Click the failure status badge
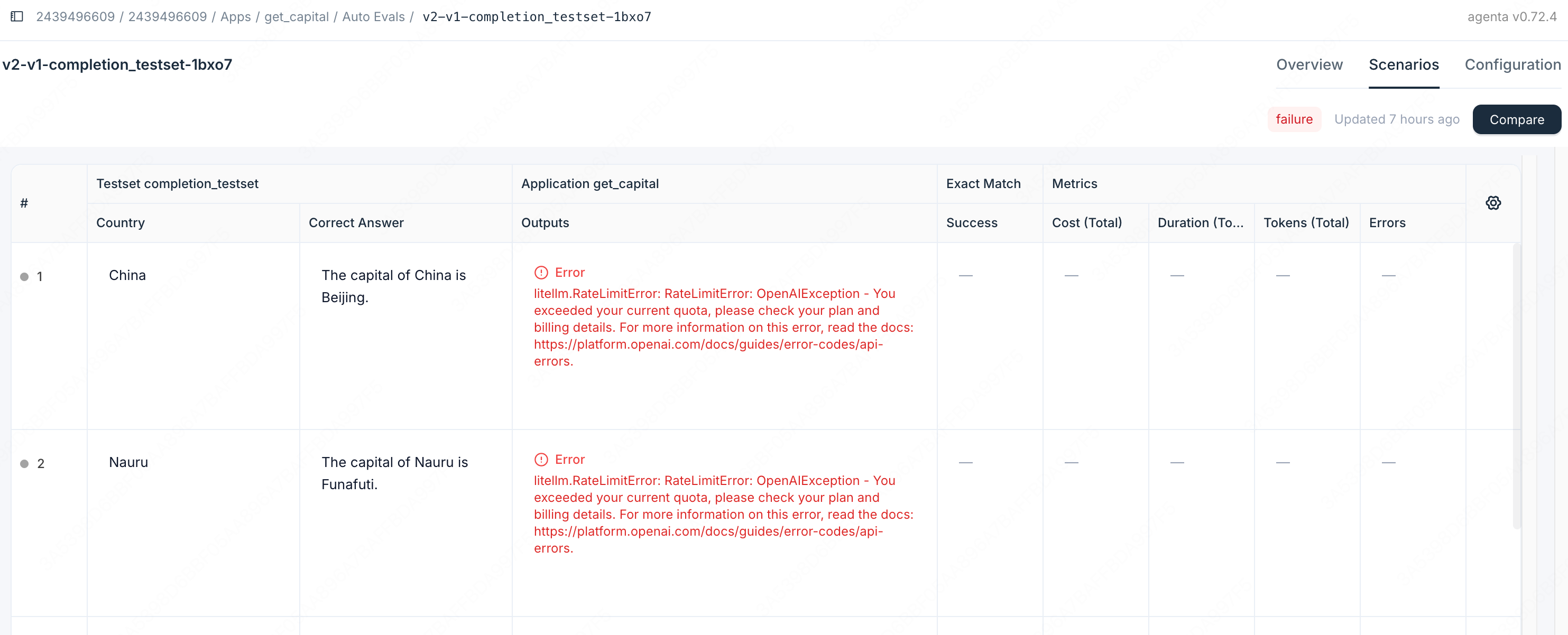This screenshot has width=1568, height=635. point(1294,119)
